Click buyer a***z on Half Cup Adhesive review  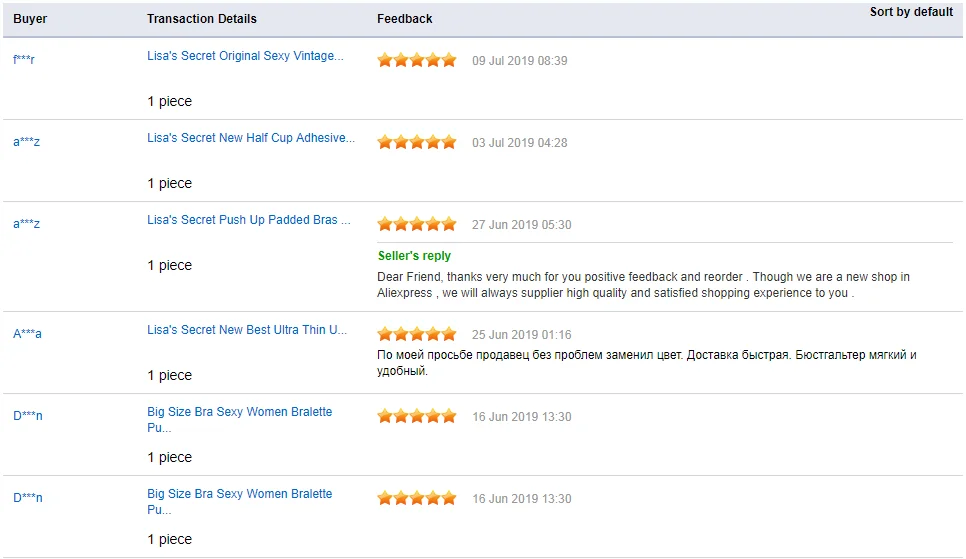pyautogui.click(x=26, y=142)
